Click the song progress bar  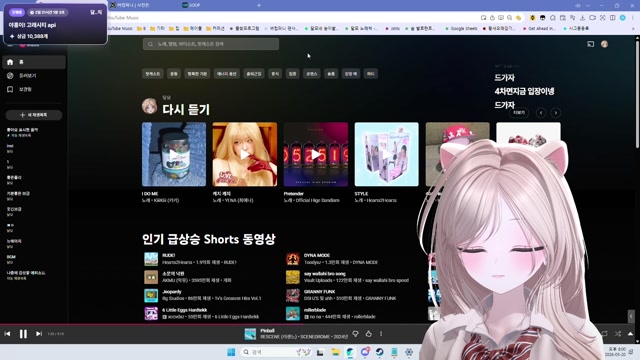click(318, 324)
